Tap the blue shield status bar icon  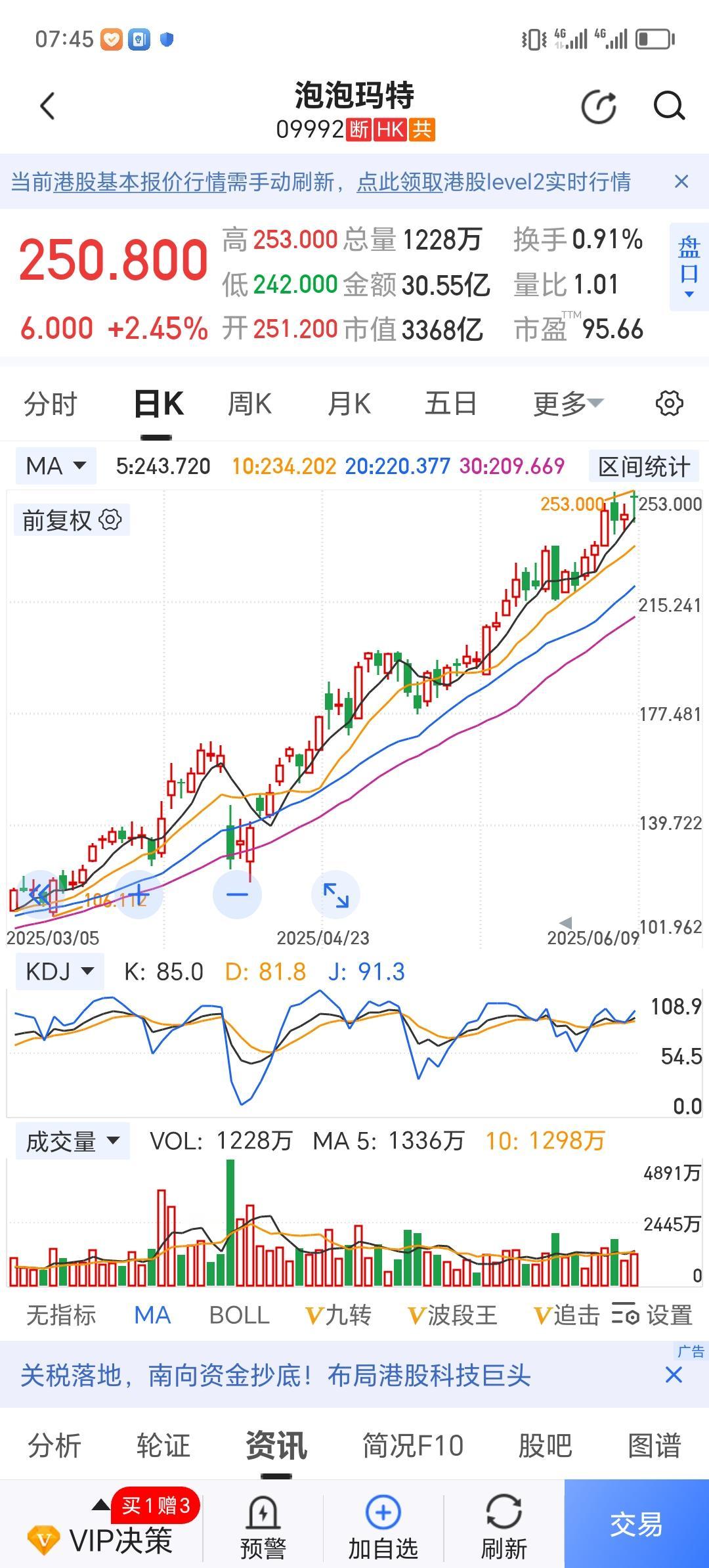[167, 39]
